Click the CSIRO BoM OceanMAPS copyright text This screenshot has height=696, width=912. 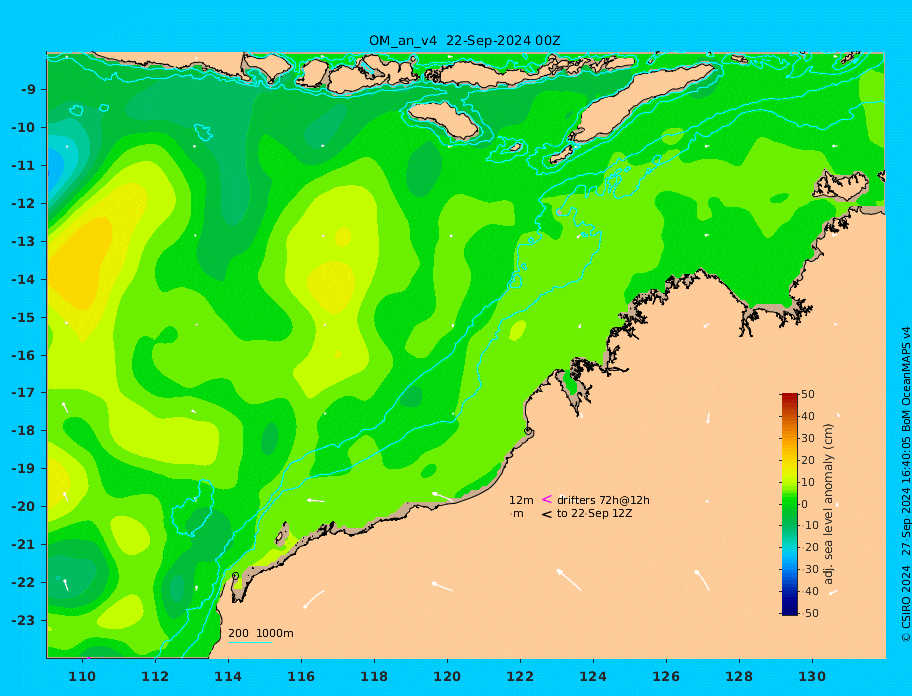click(905, 484)
